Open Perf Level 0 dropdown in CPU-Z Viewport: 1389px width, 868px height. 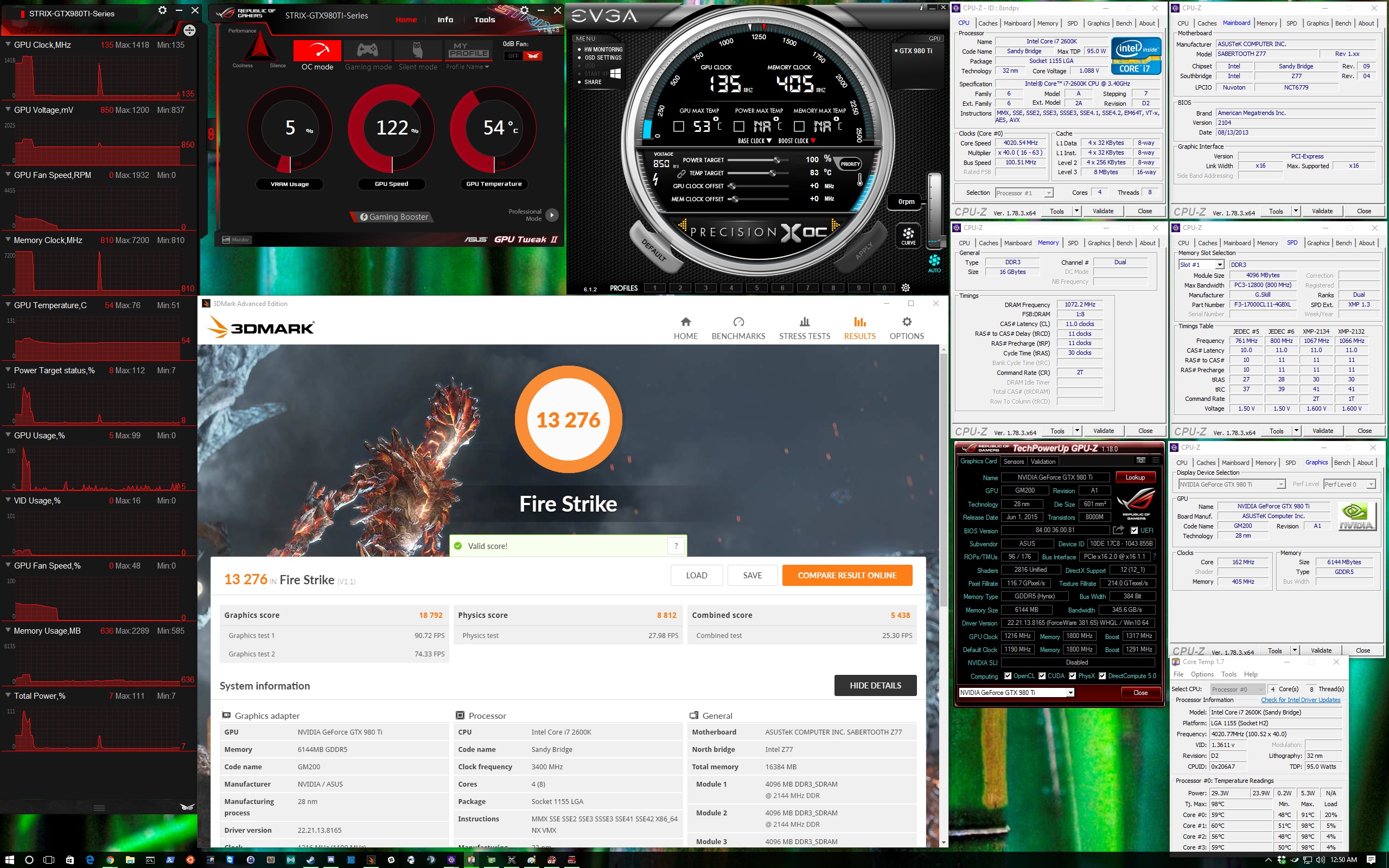coord(1349,484)
